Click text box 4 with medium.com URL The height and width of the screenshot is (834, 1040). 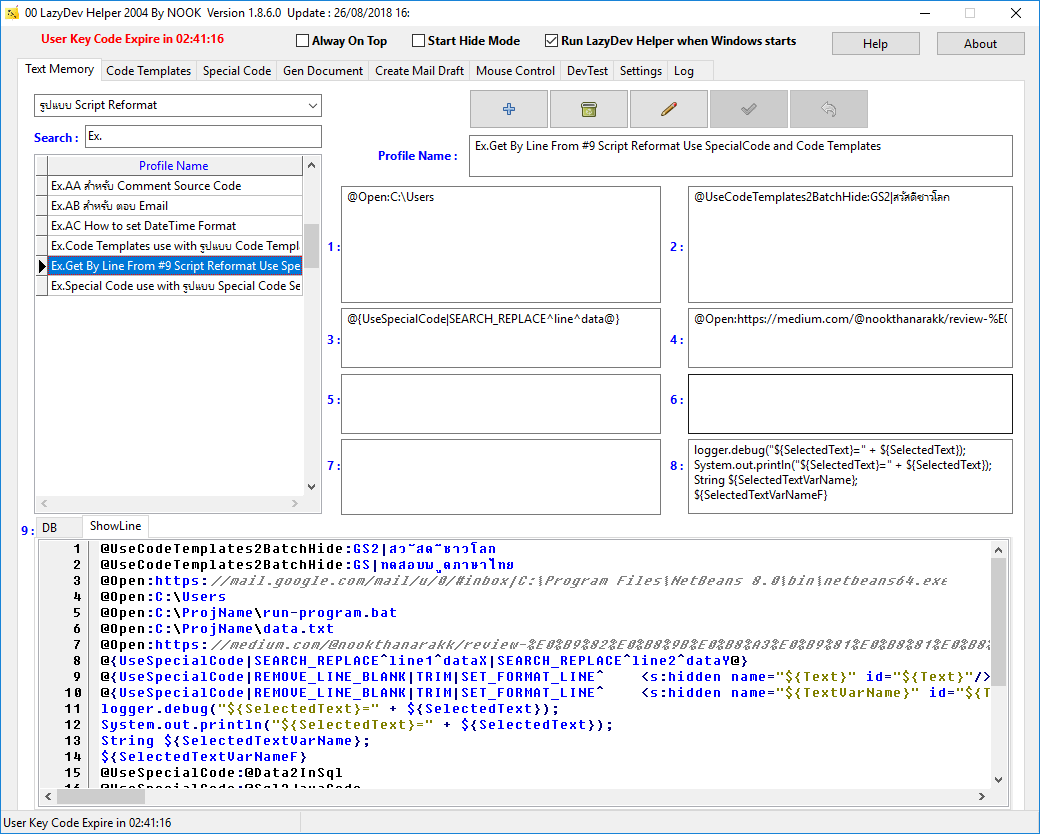850,338
